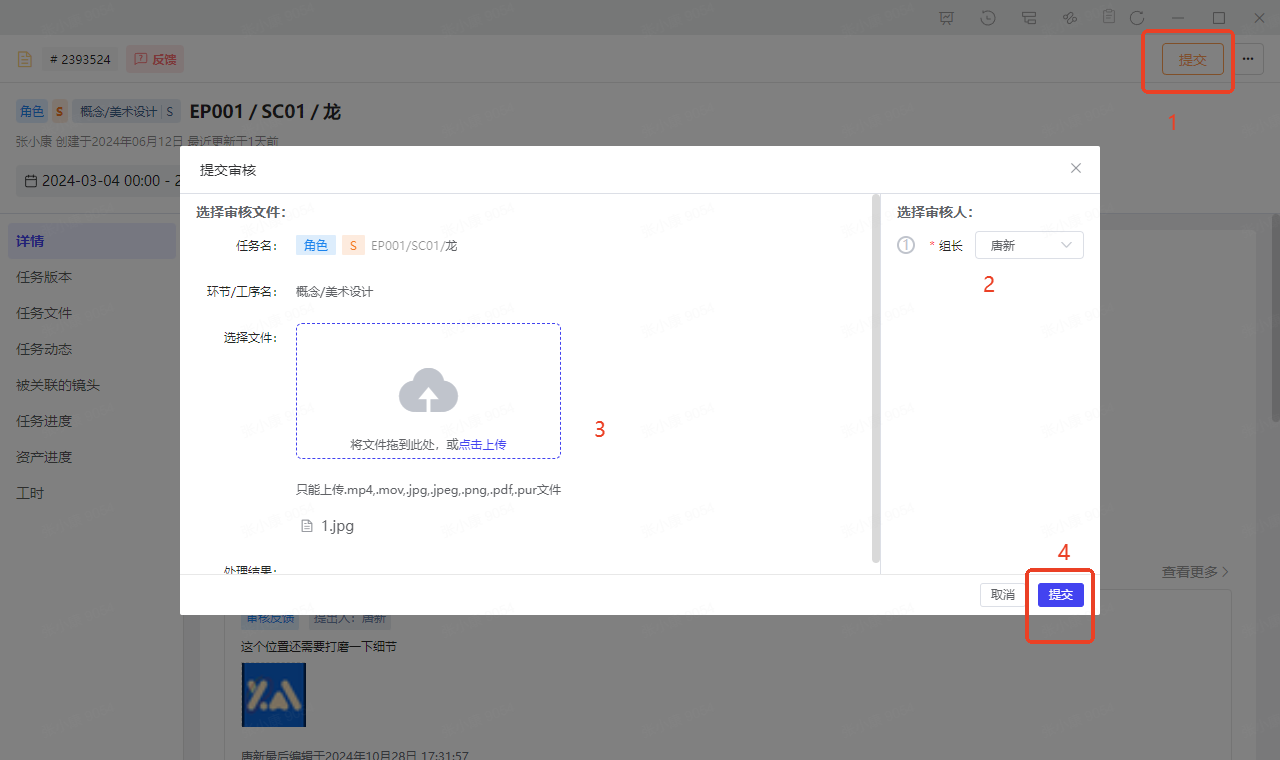Select the 任务版本 sidebar tab

(44, 277)
